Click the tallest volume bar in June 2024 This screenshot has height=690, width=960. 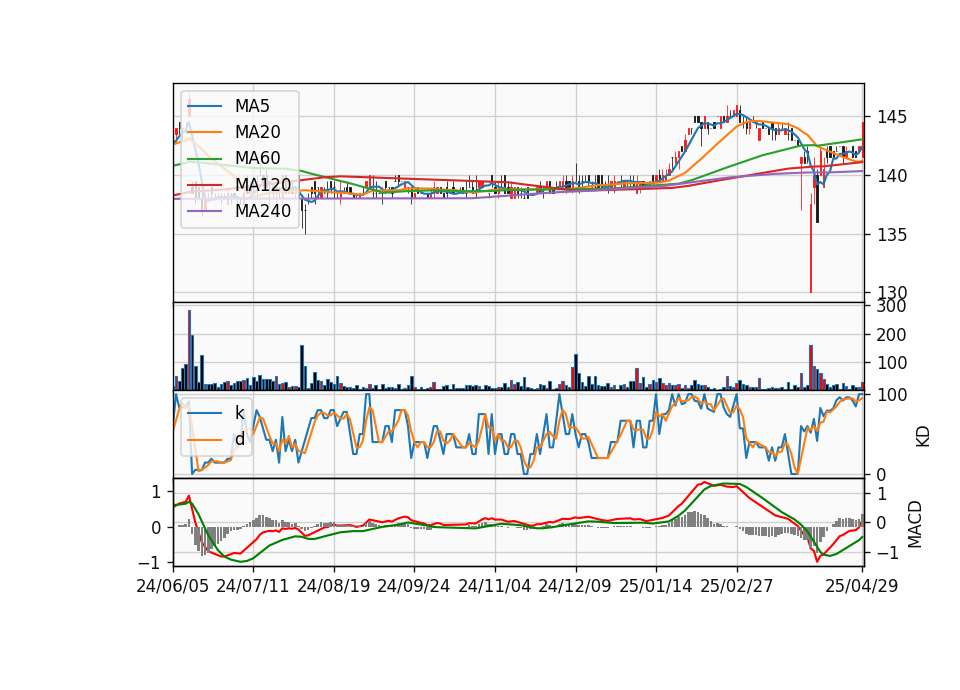(189, 350)
